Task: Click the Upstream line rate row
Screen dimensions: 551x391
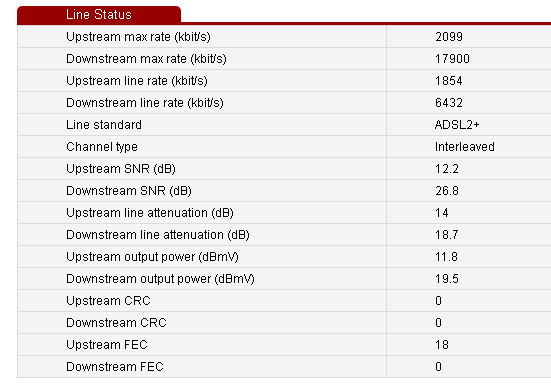Action: 284,81
